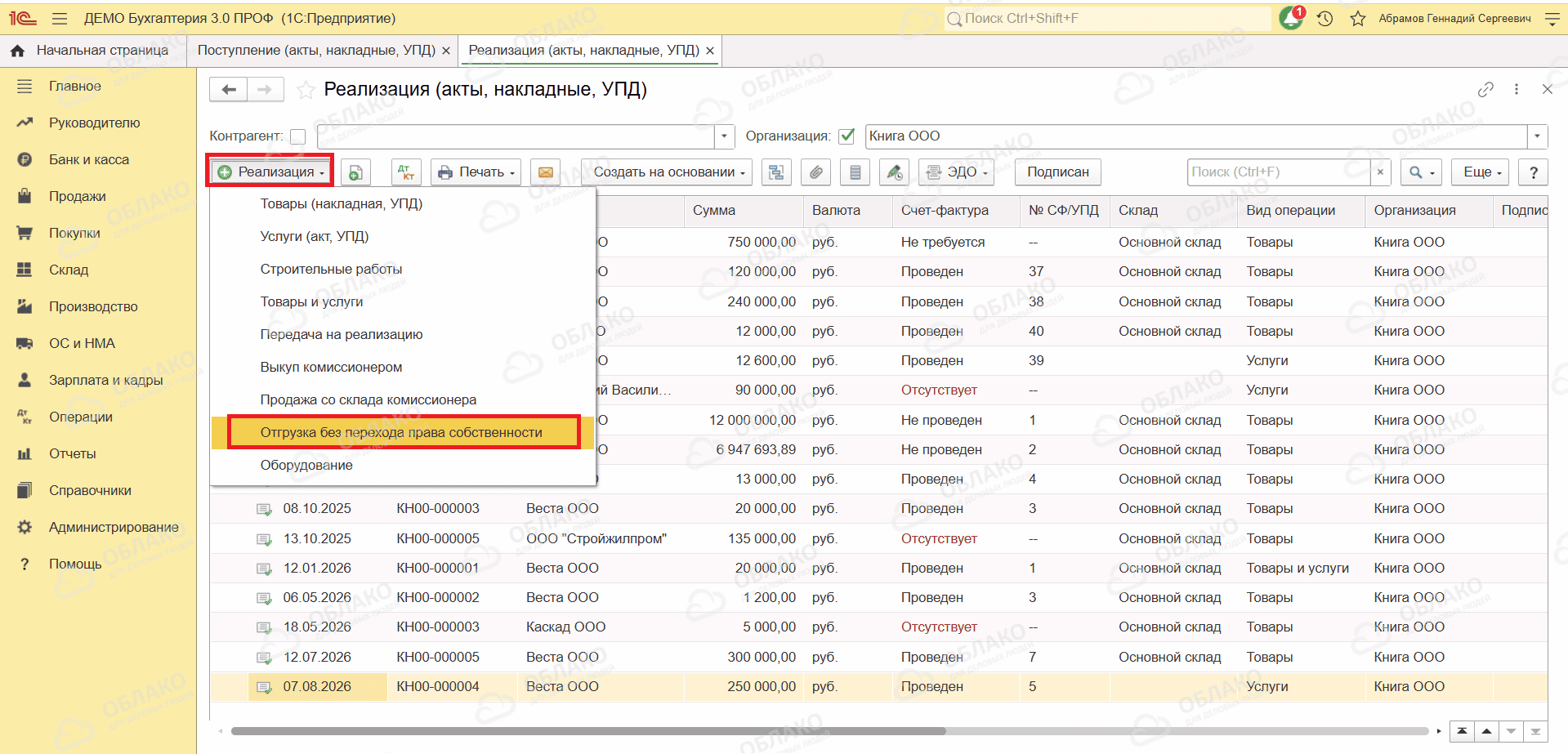1568x754 pixels.
Task: Select the cell ООО "Стройжилпром"
Action: 596,539
